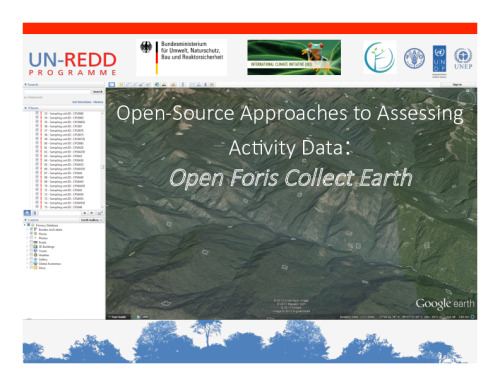Image resolution: width=500 pixels, height=386 pixels.
Task: Click the Save Image toolbar icon
Action: 205,84
